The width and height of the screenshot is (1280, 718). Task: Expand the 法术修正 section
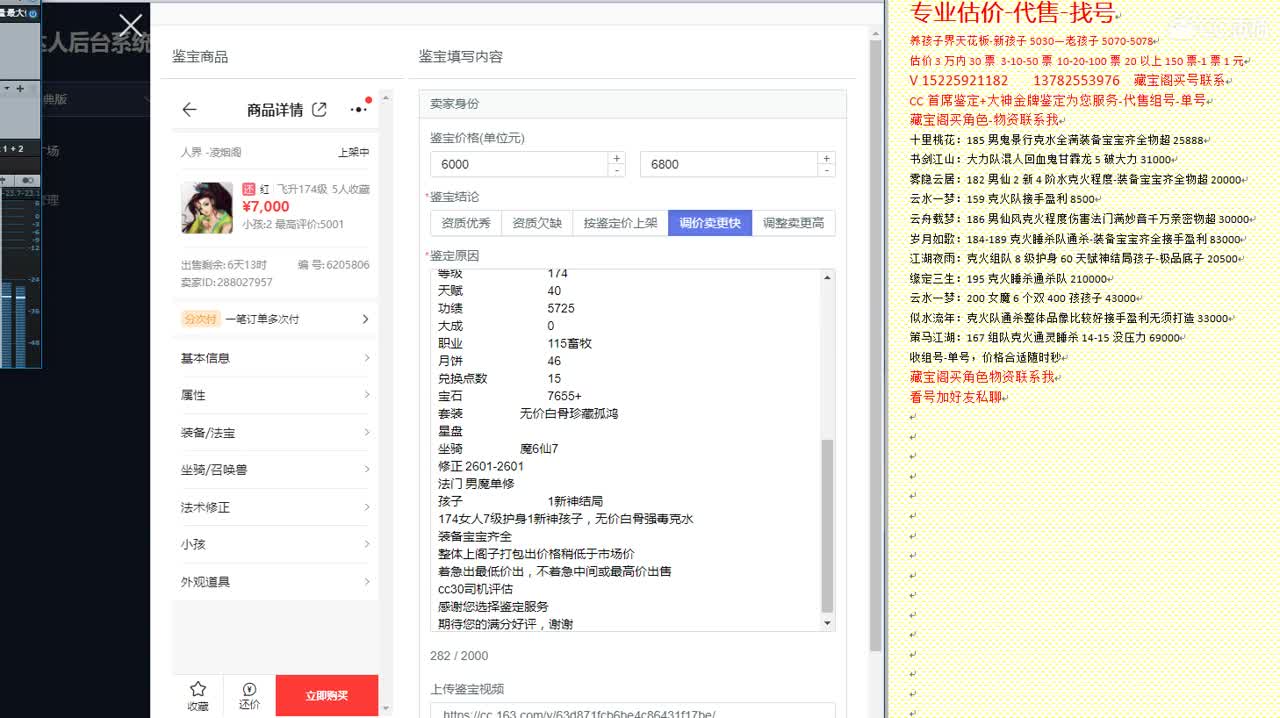click(276, 507)
